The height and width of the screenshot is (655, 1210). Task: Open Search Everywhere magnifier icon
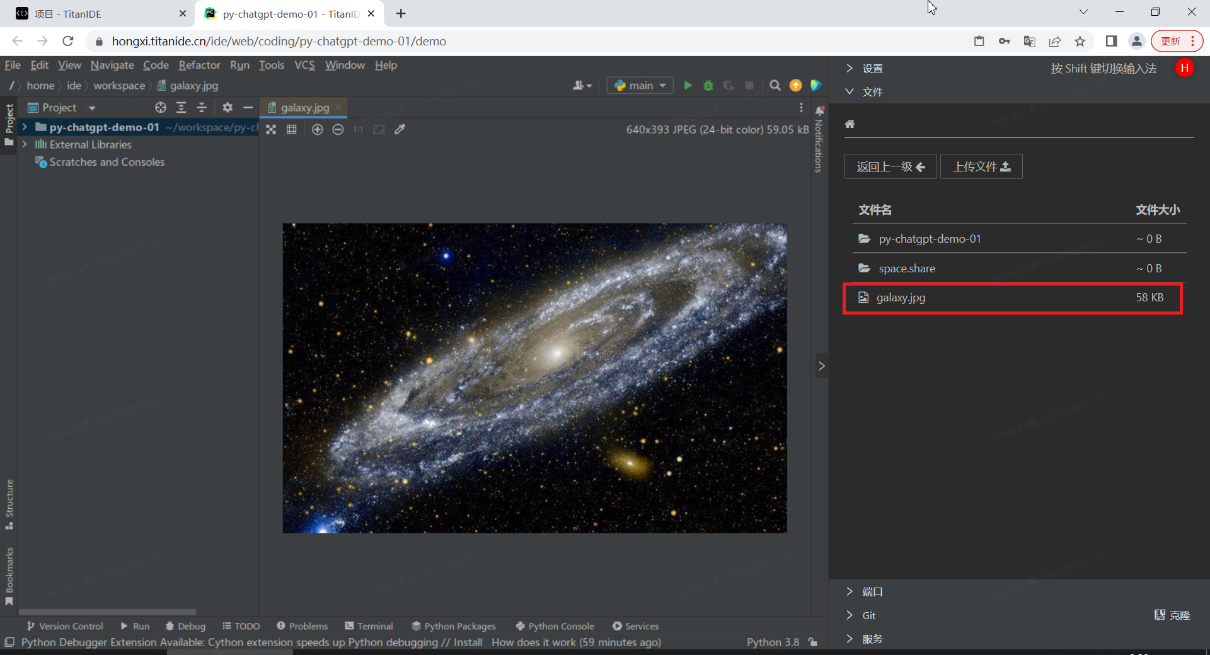[775, 86]
